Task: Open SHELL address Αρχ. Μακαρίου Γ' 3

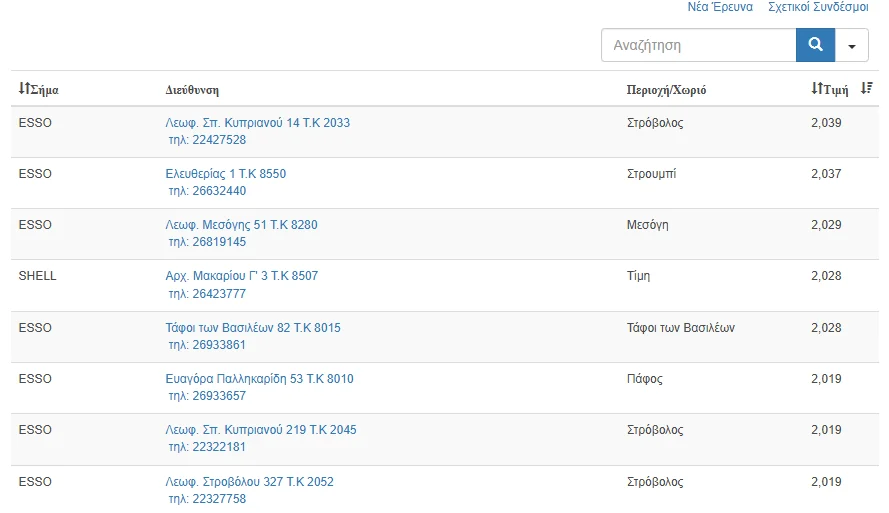Action: coord(242,275)
